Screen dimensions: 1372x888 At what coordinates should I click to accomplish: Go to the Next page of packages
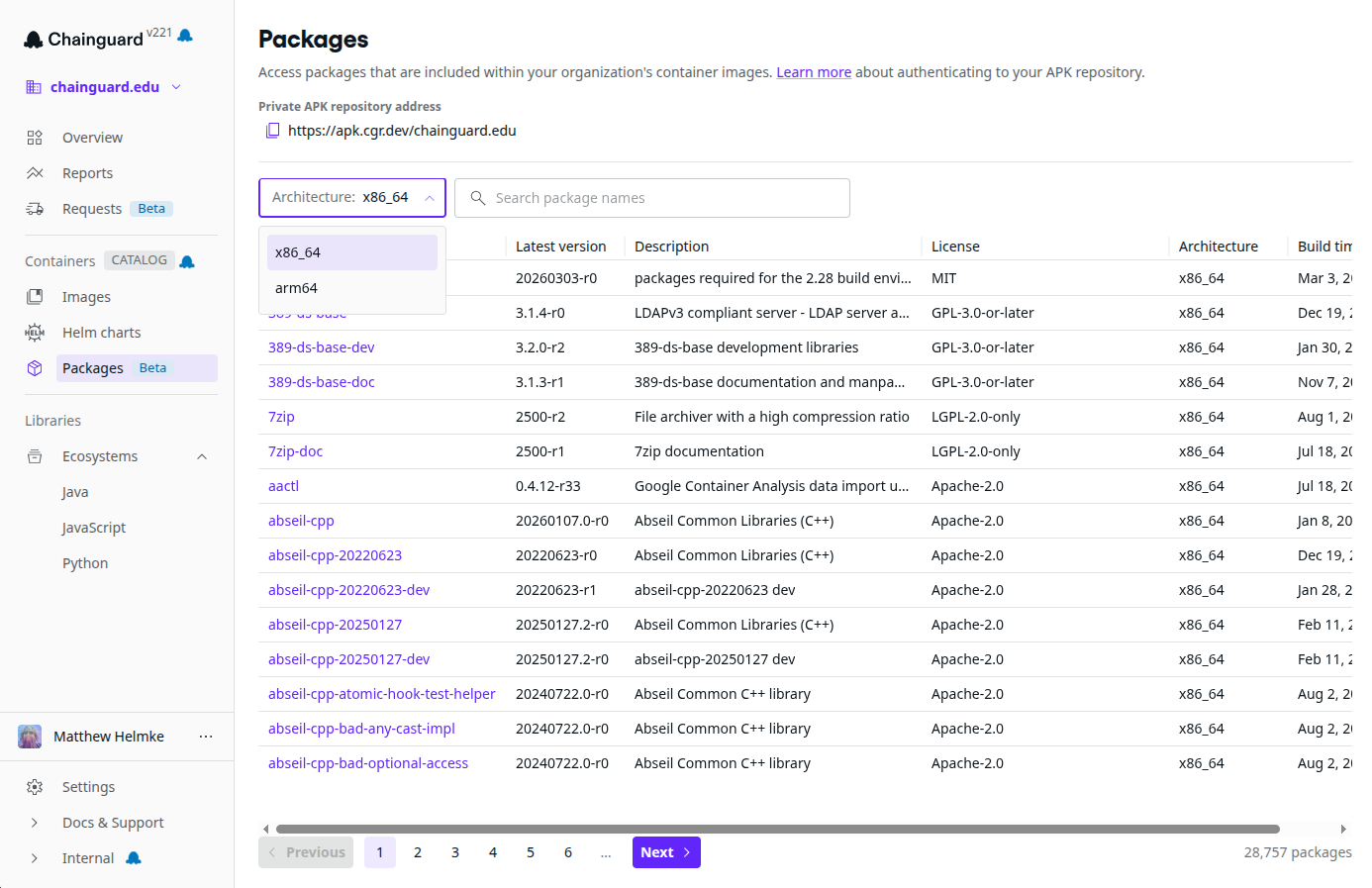(x=665, y=852)
